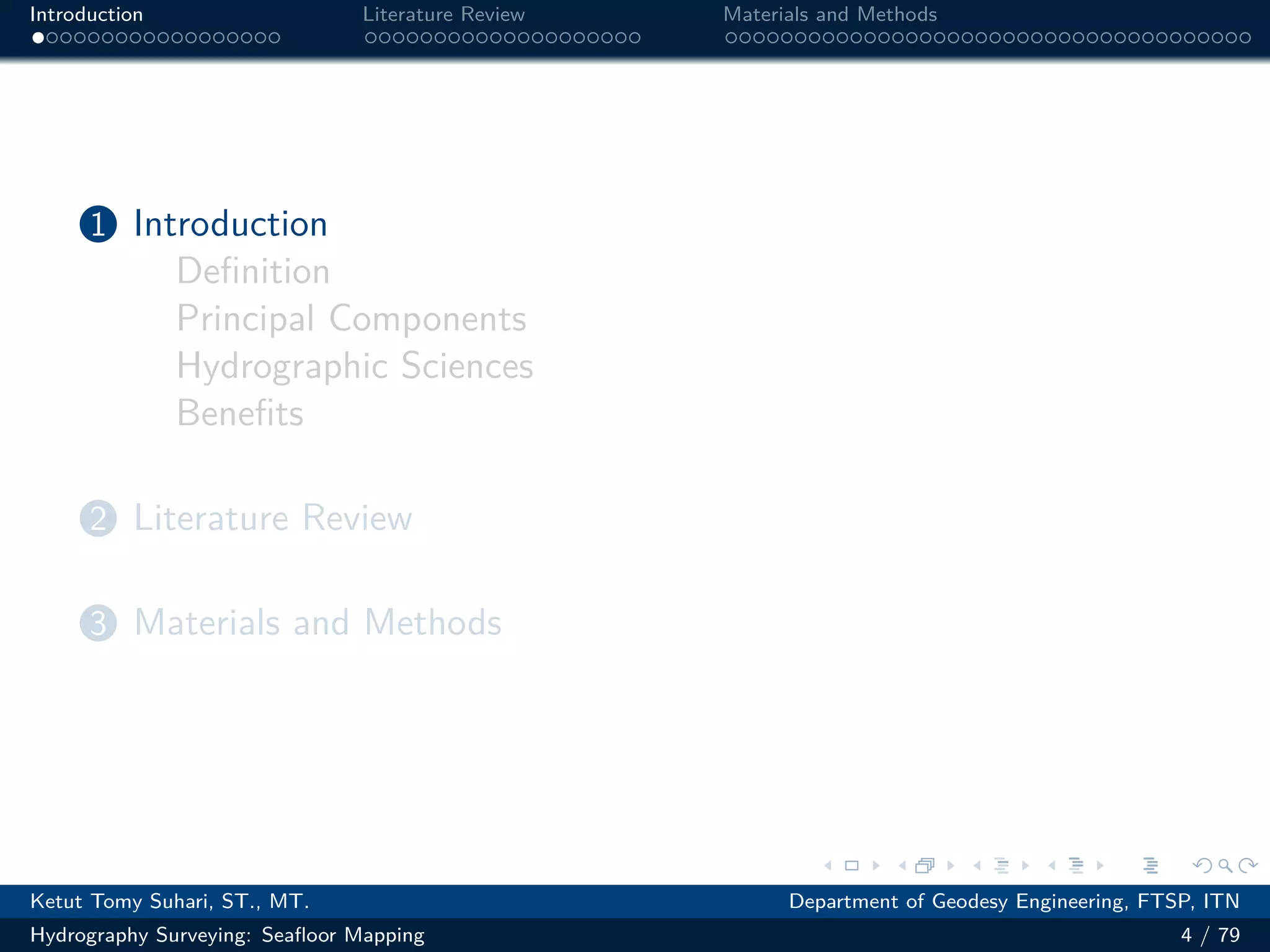The width and height of the screenshot is (1270, 952).
Task: Click previous subsection arrow in navigation bar
Action: coord(977,865)
